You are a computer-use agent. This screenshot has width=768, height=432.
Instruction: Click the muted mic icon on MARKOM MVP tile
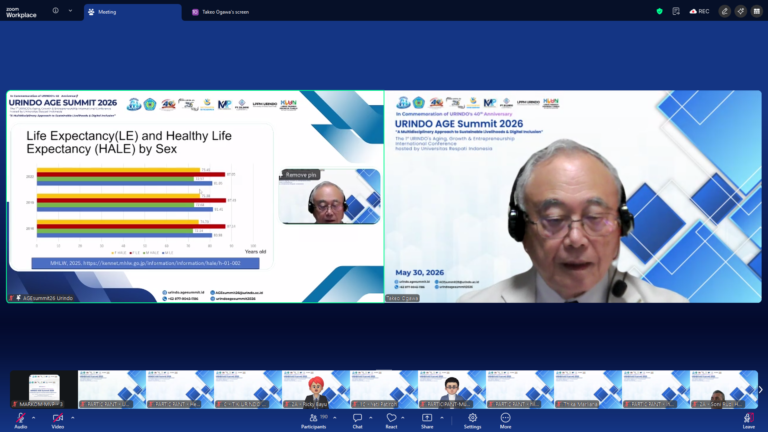coord(15,404)
